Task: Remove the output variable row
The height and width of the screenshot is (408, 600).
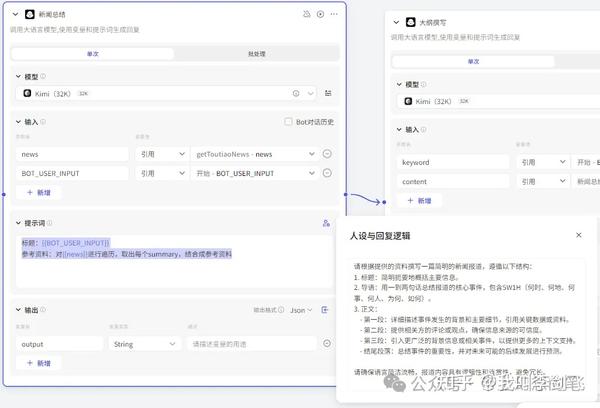Action: [x=327, y=344]
